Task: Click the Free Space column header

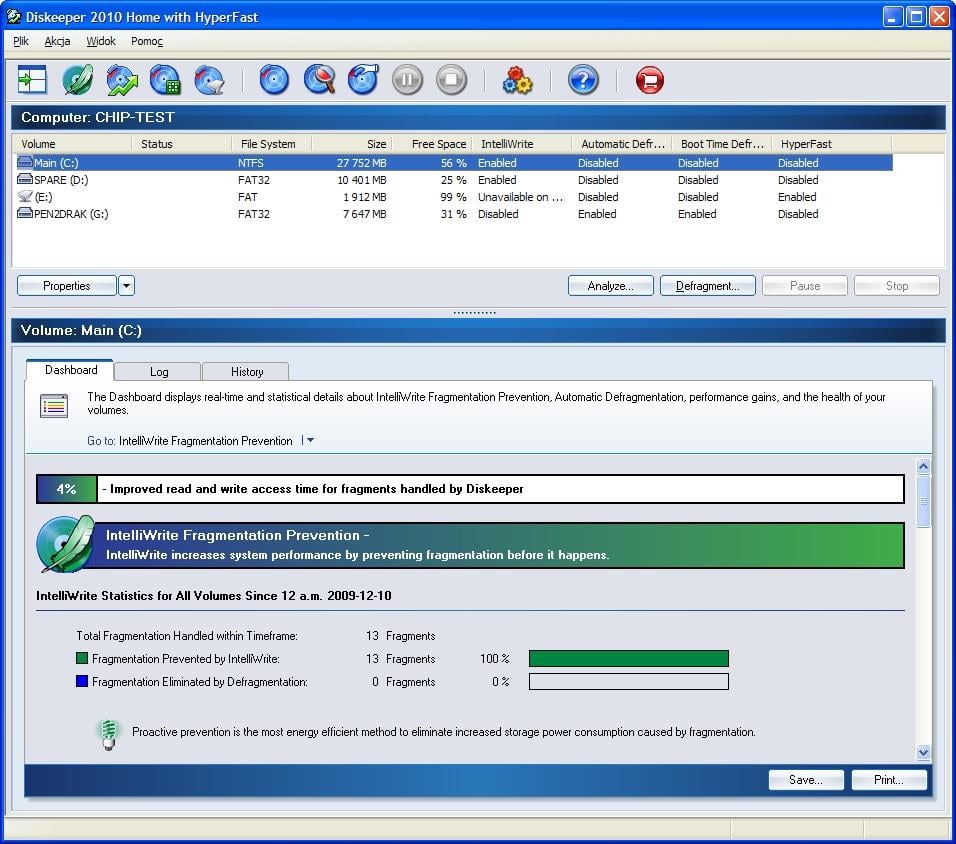Action: [431, 144]
